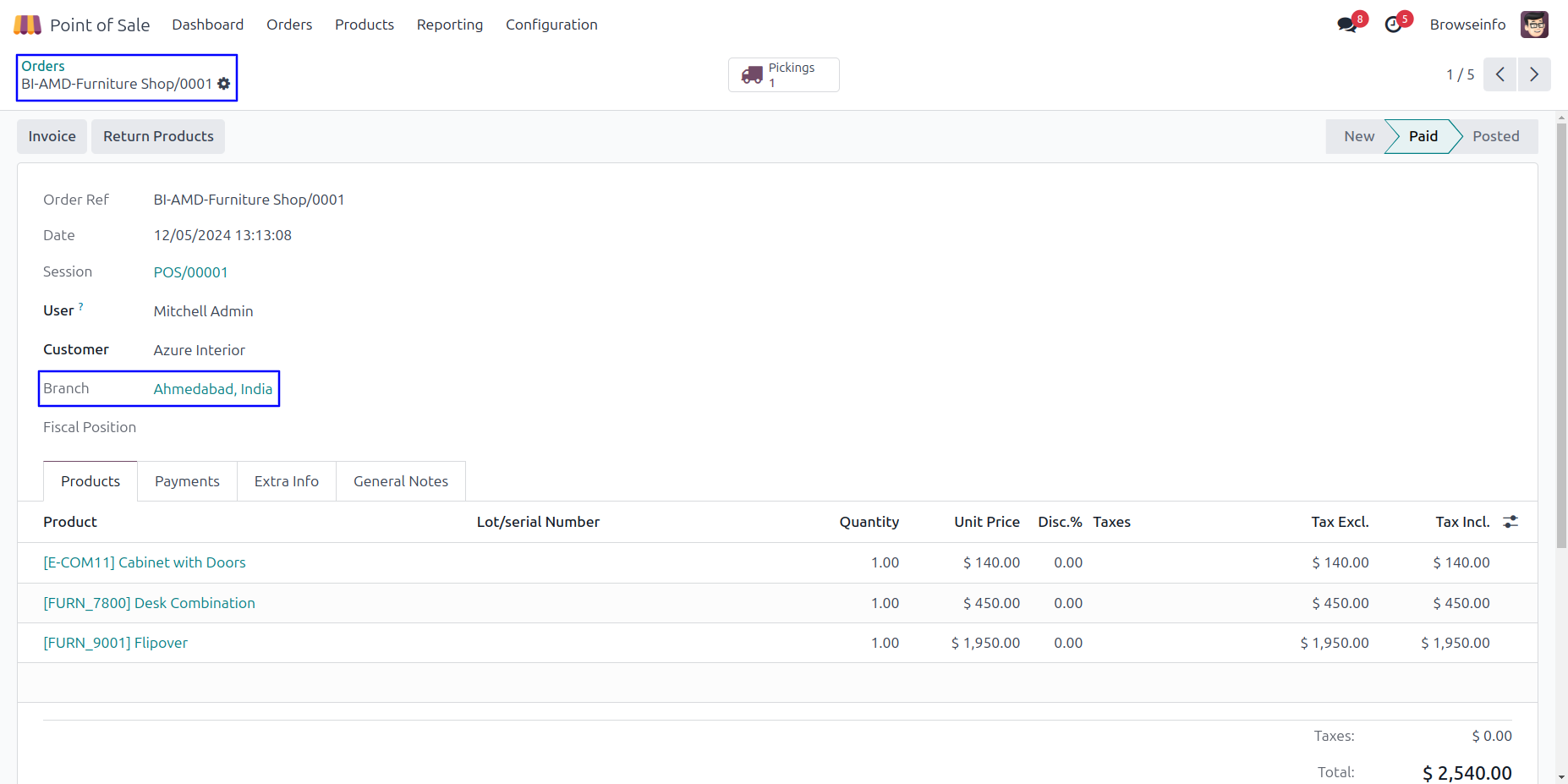Open the activities clock icon in header

click(x=1393, y=25)
